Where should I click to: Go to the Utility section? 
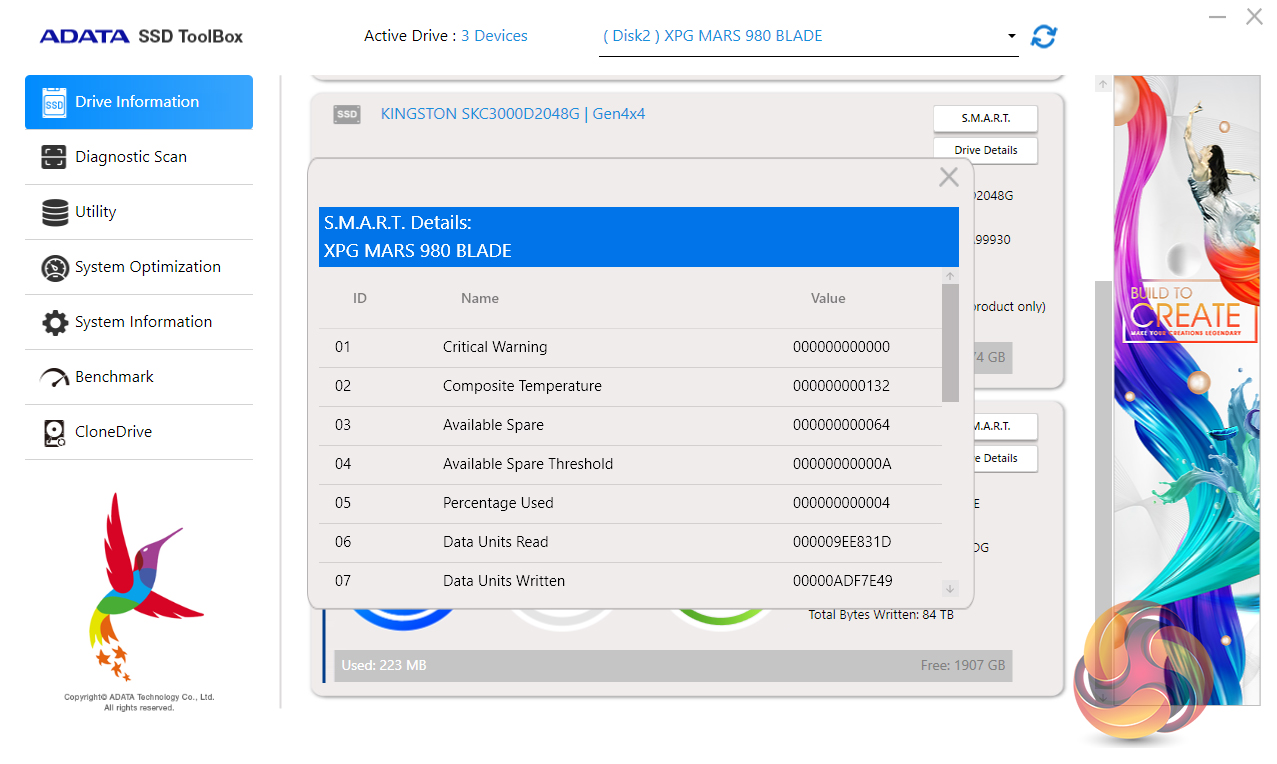(138, 212)
